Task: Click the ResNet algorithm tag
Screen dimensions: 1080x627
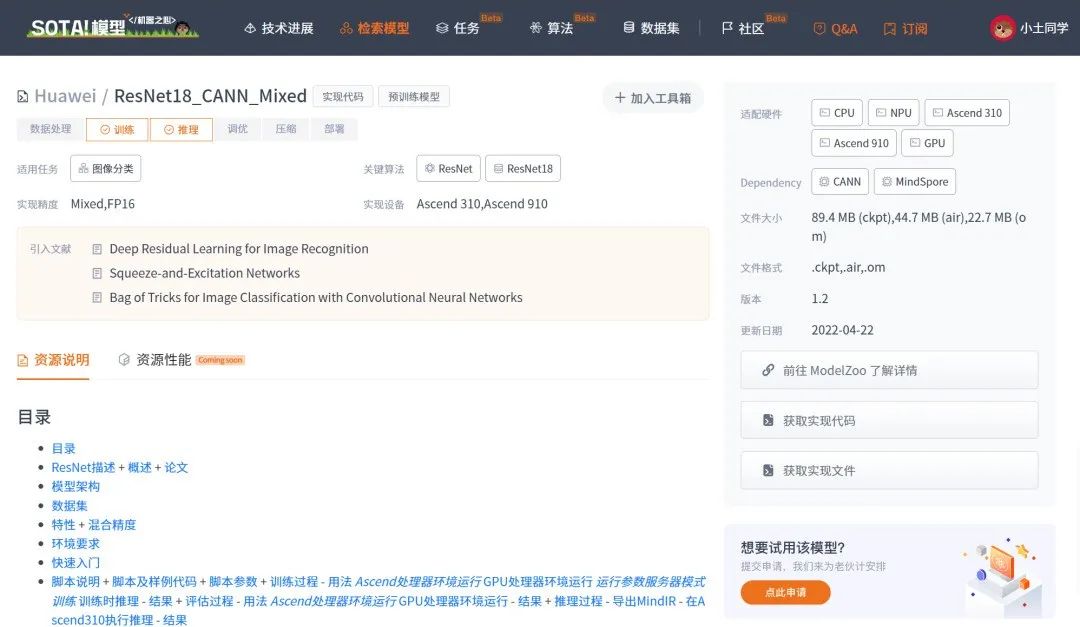Action: (x=448, y=169)
